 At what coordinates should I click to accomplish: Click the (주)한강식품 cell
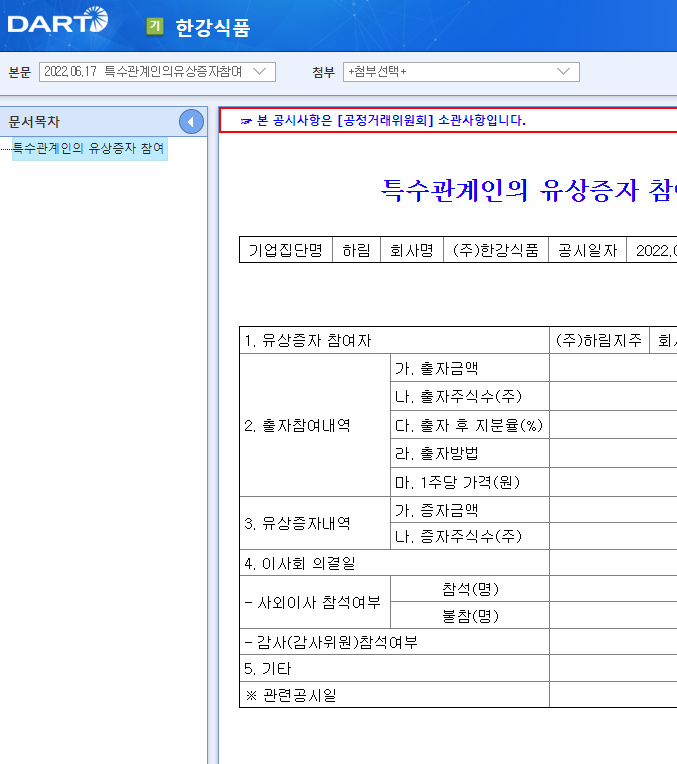coord(496,250)
